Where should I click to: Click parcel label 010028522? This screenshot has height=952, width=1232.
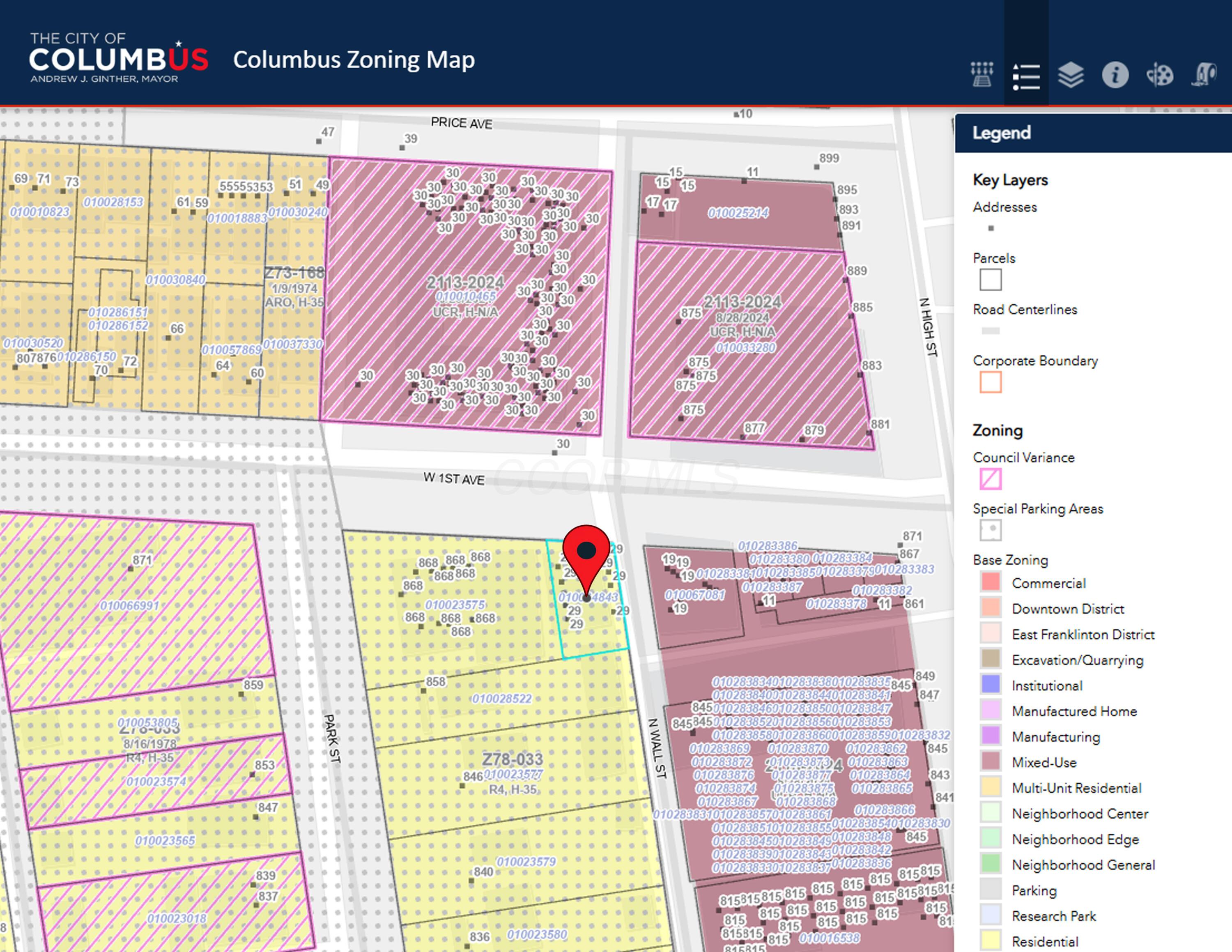(x=501, y=699)
